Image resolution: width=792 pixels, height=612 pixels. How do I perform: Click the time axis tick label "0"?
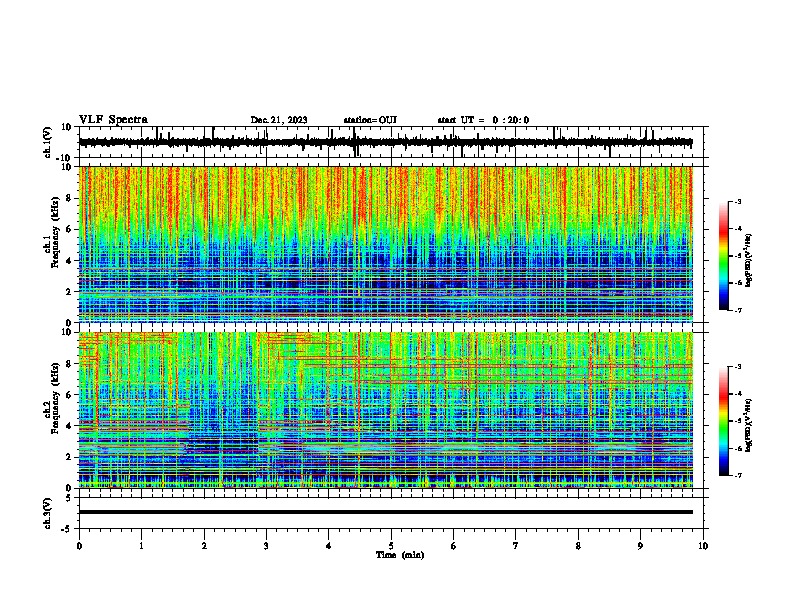pyautogui.click(x=79, y=546)
